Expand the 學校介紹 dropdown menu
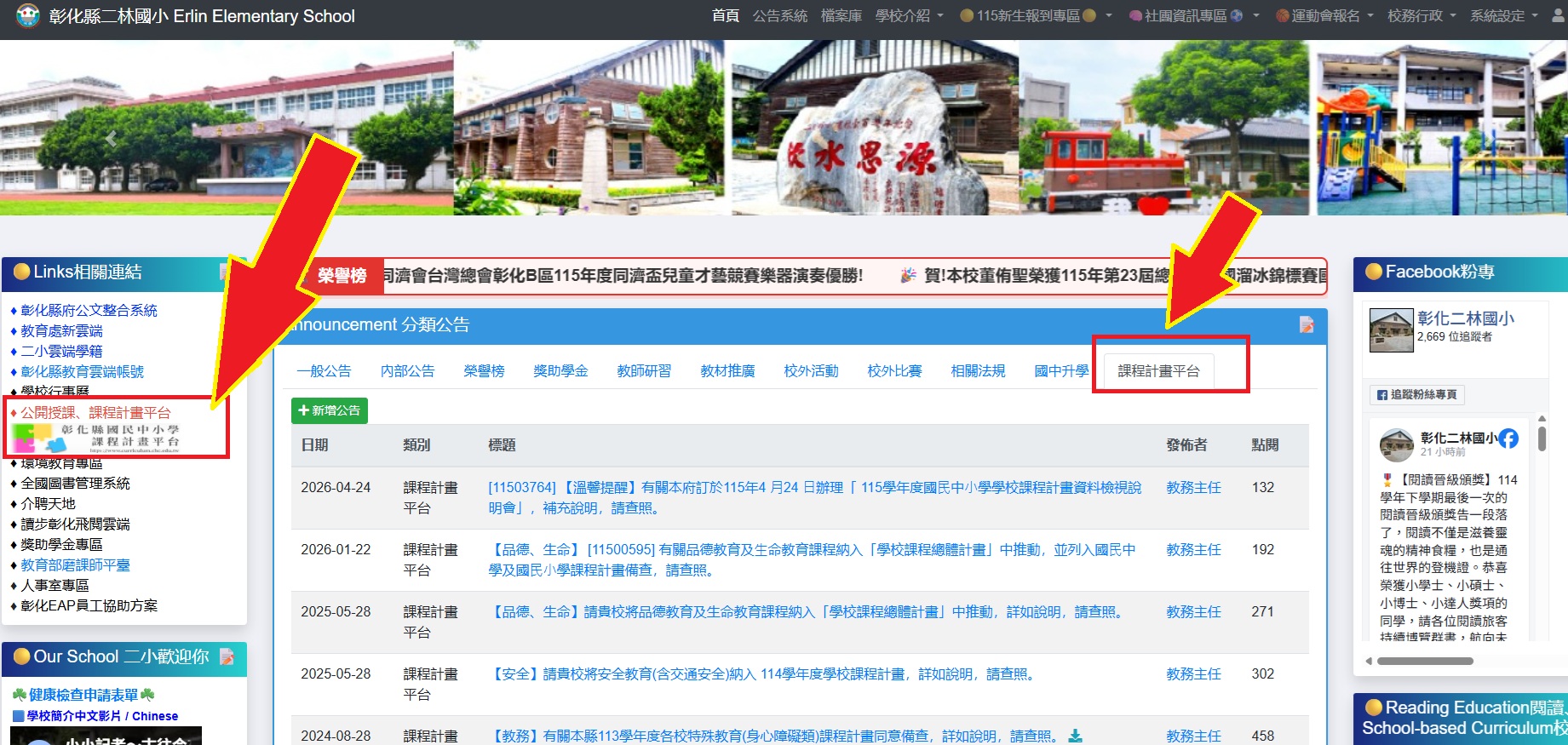 pyautogui.click(x=910, y=16)
